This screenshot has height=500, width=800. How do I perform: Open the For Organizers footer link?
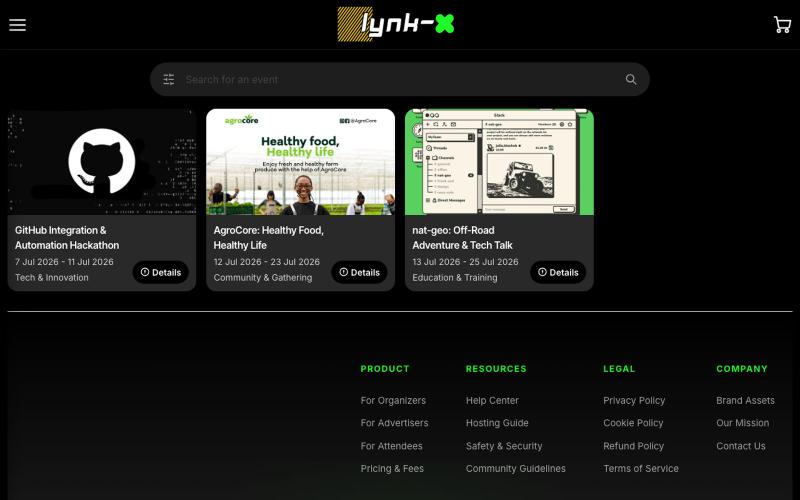(393, 401)
